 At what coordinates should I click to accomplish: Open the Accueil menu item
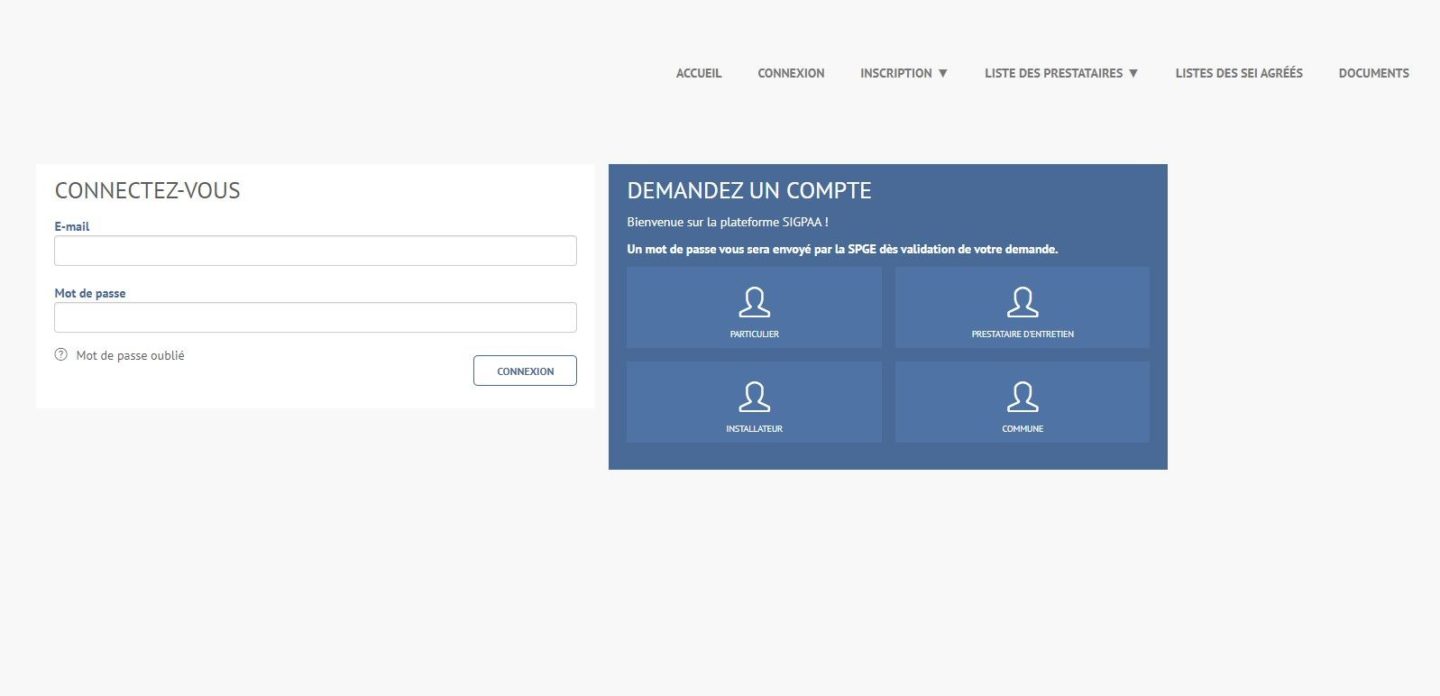699,73
